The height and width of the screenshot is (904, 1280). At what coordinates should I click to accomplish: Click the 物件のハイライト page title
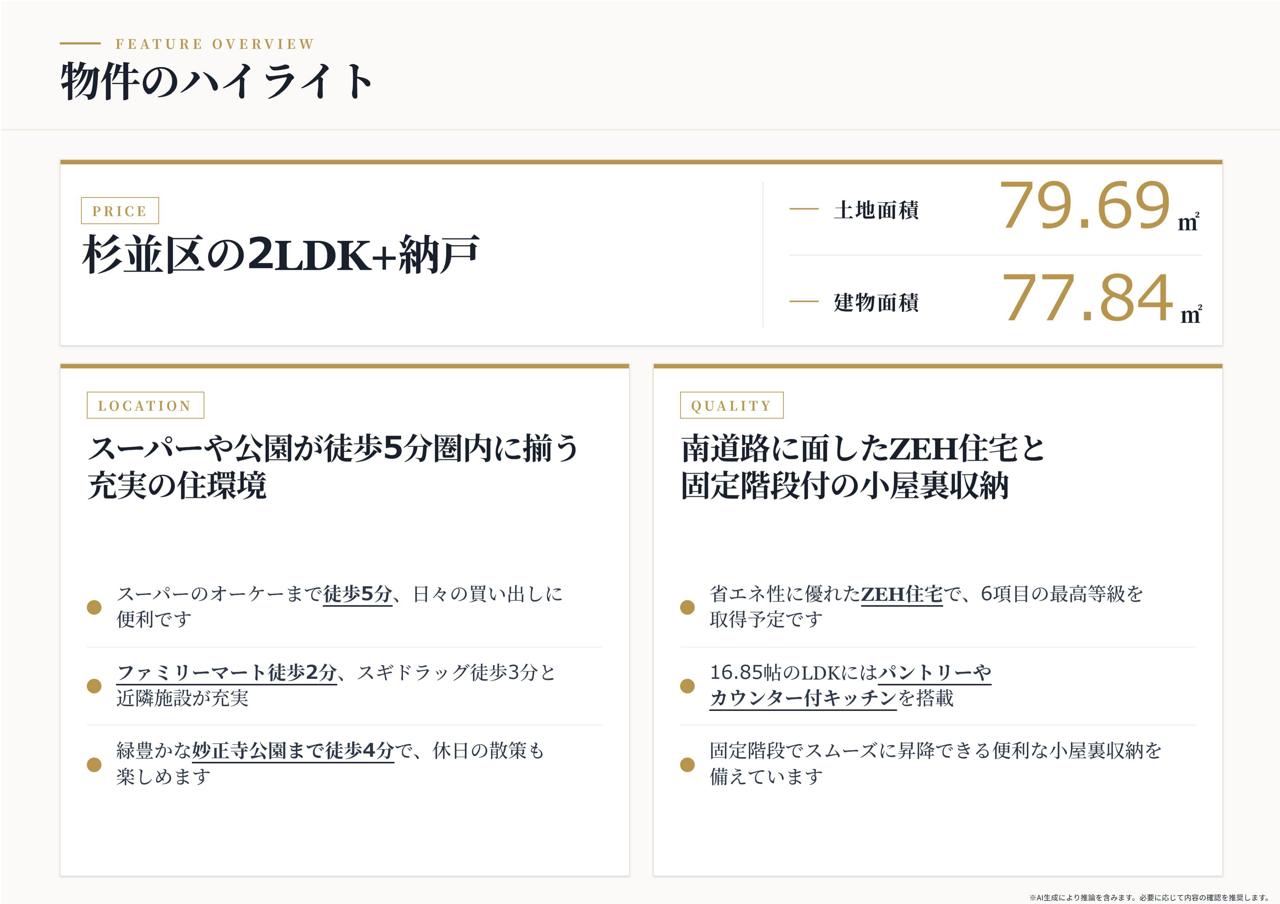click(x=217, y=81)
